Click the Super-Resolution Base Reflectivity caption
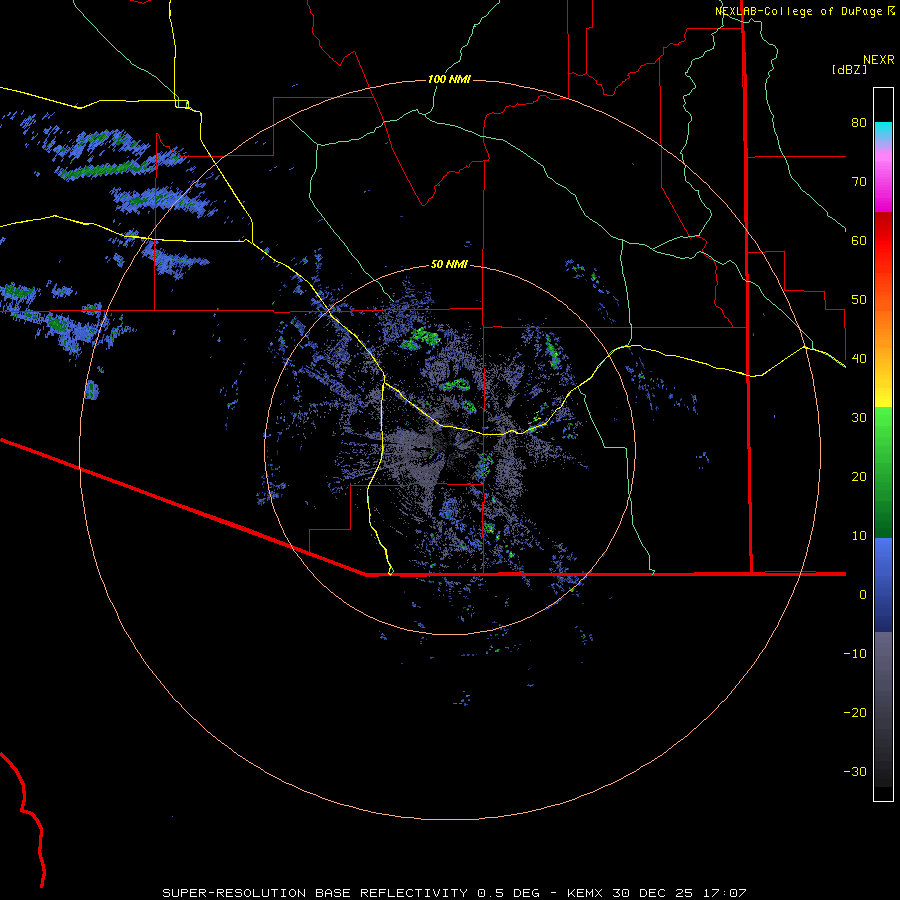 pyautogui.click(x=454, y=893)
